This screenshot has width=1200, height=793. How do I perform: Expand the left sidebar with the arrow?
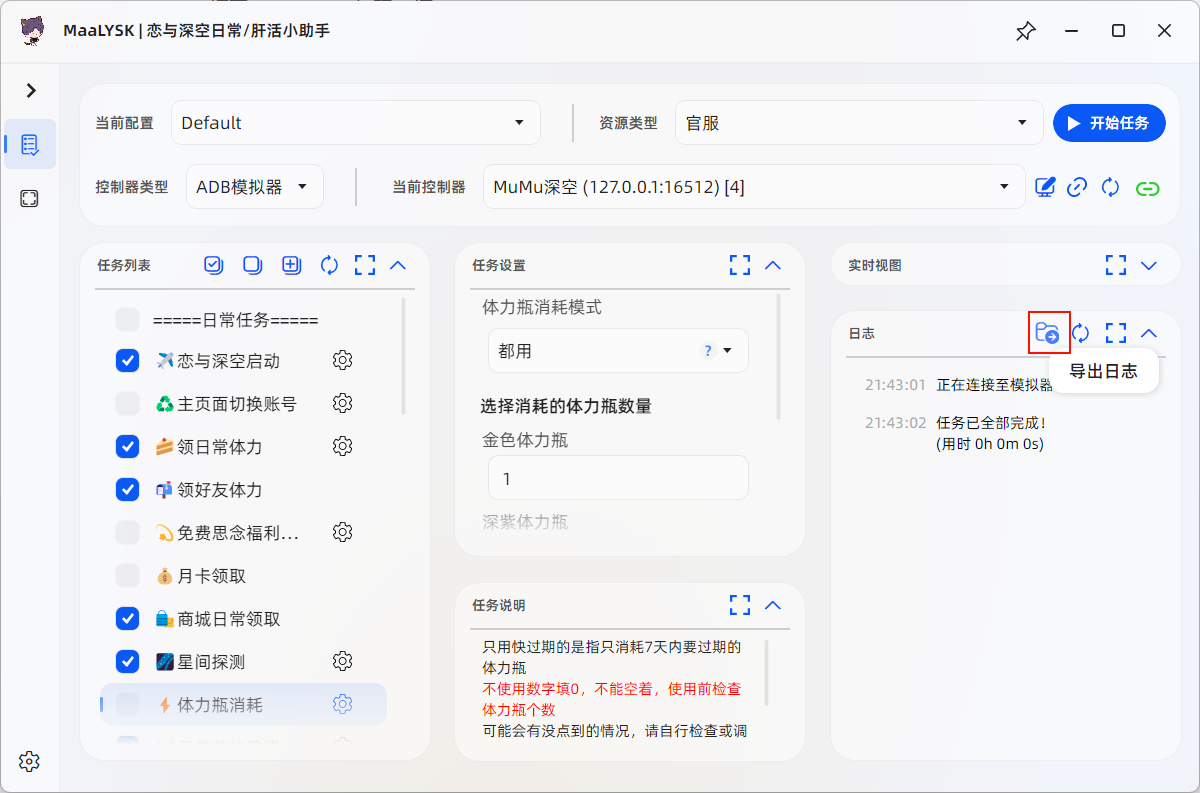pos(31,90)
